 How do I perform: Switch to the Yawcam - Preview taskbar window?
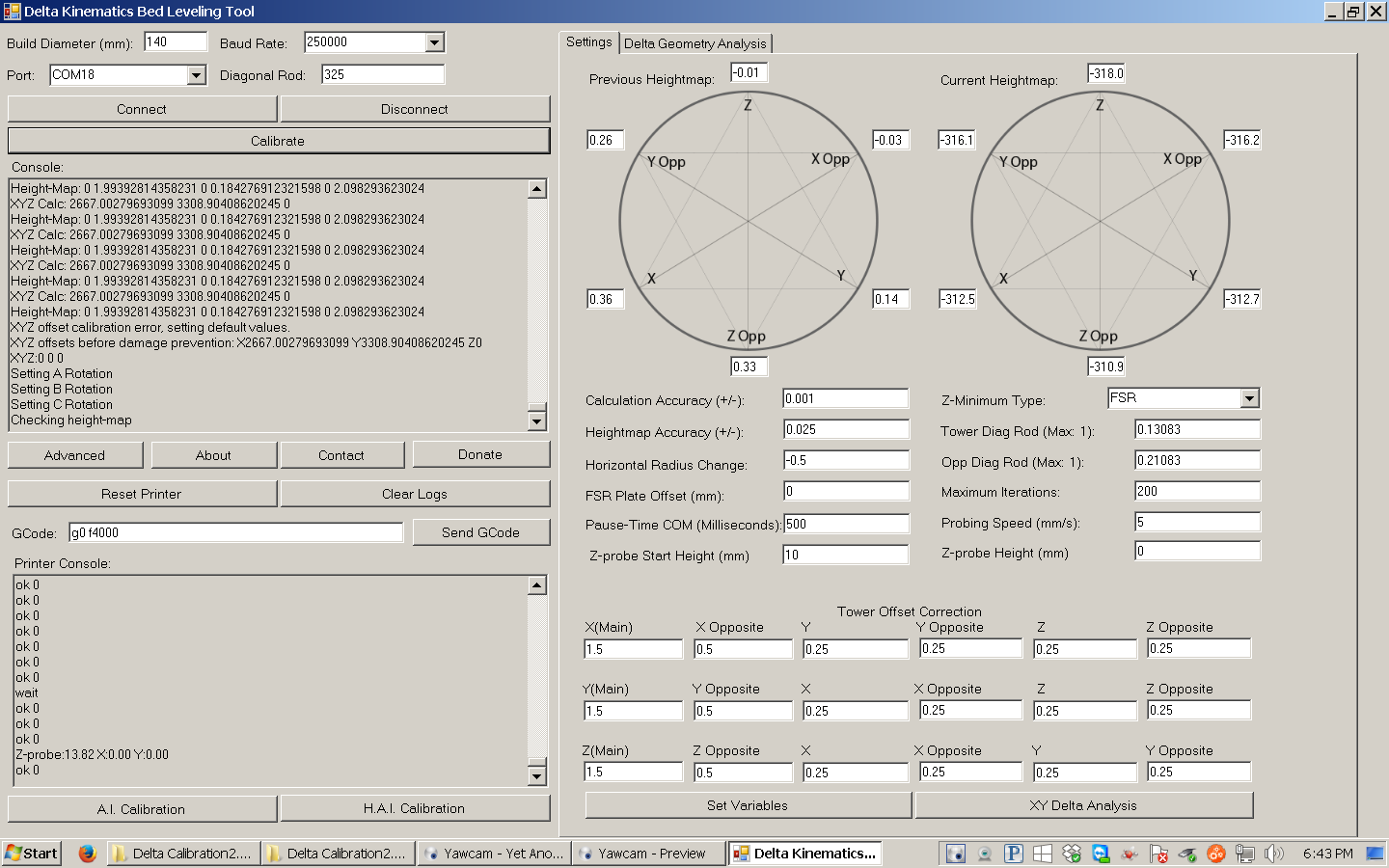pyautogui.click(x=648, y=854)
